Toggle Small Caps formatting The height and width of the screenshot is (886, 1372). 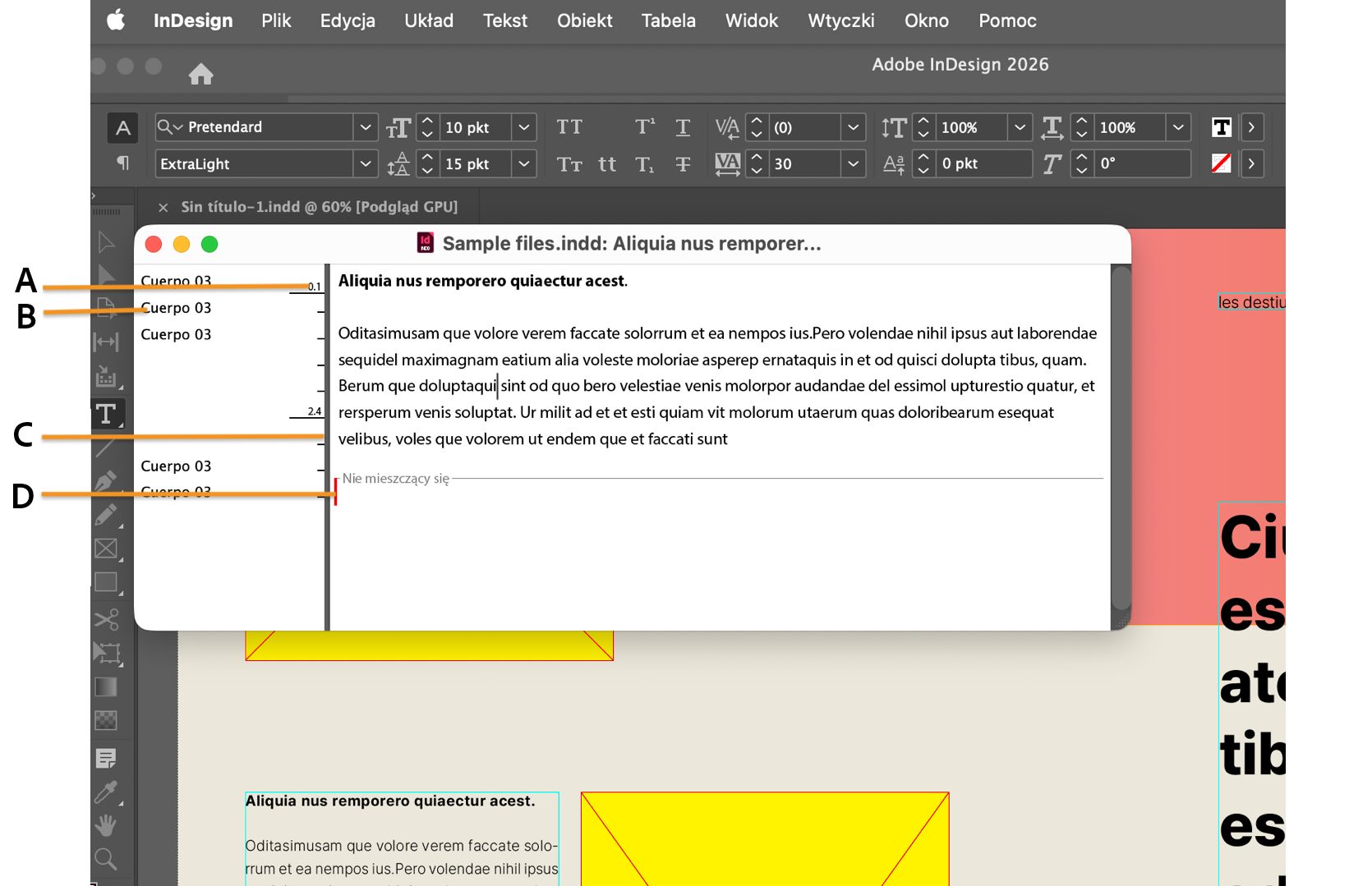click(569, 164)
